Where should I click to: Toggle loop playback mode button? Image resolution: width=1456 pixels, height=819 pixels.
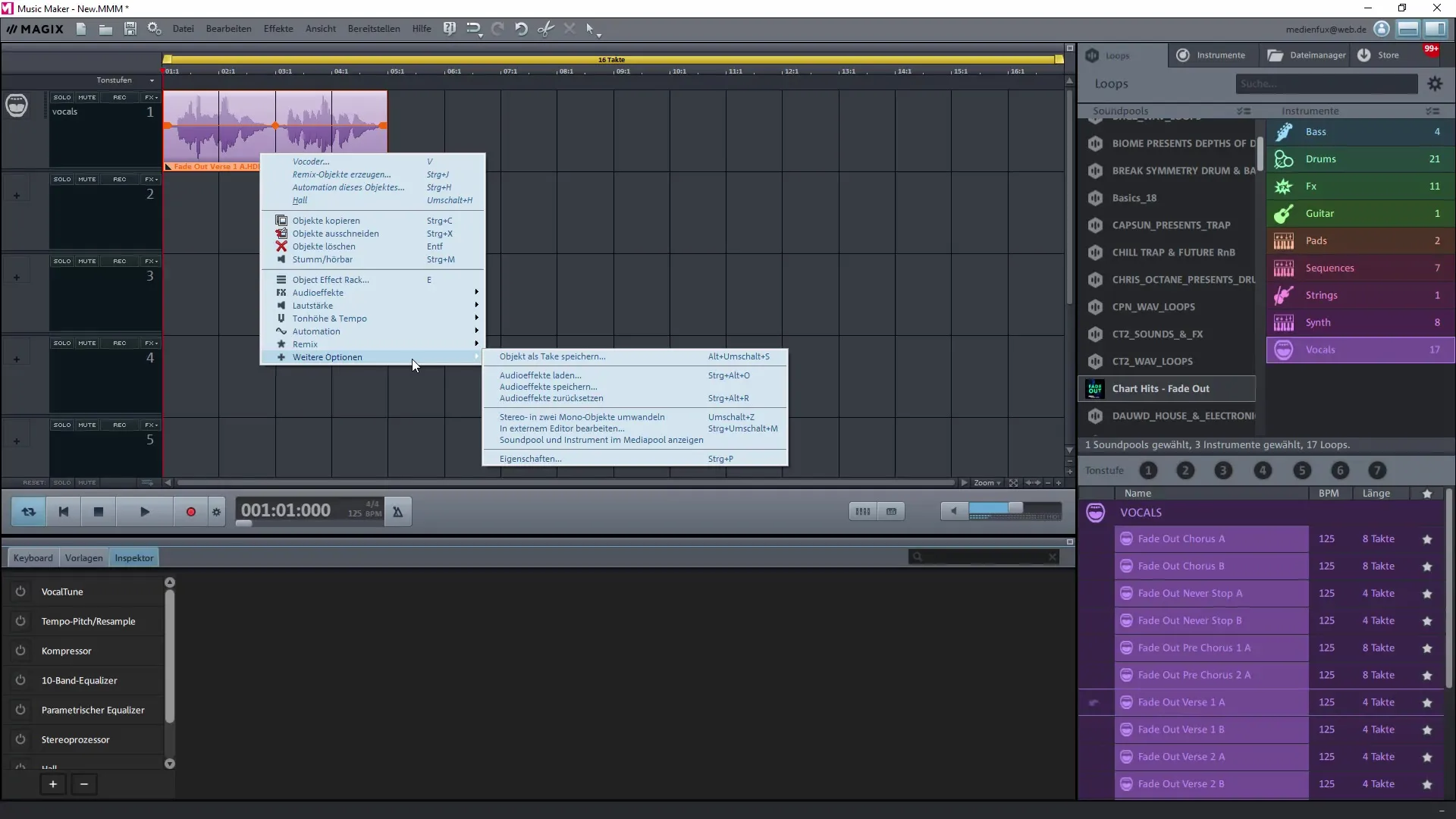[28, 512]
